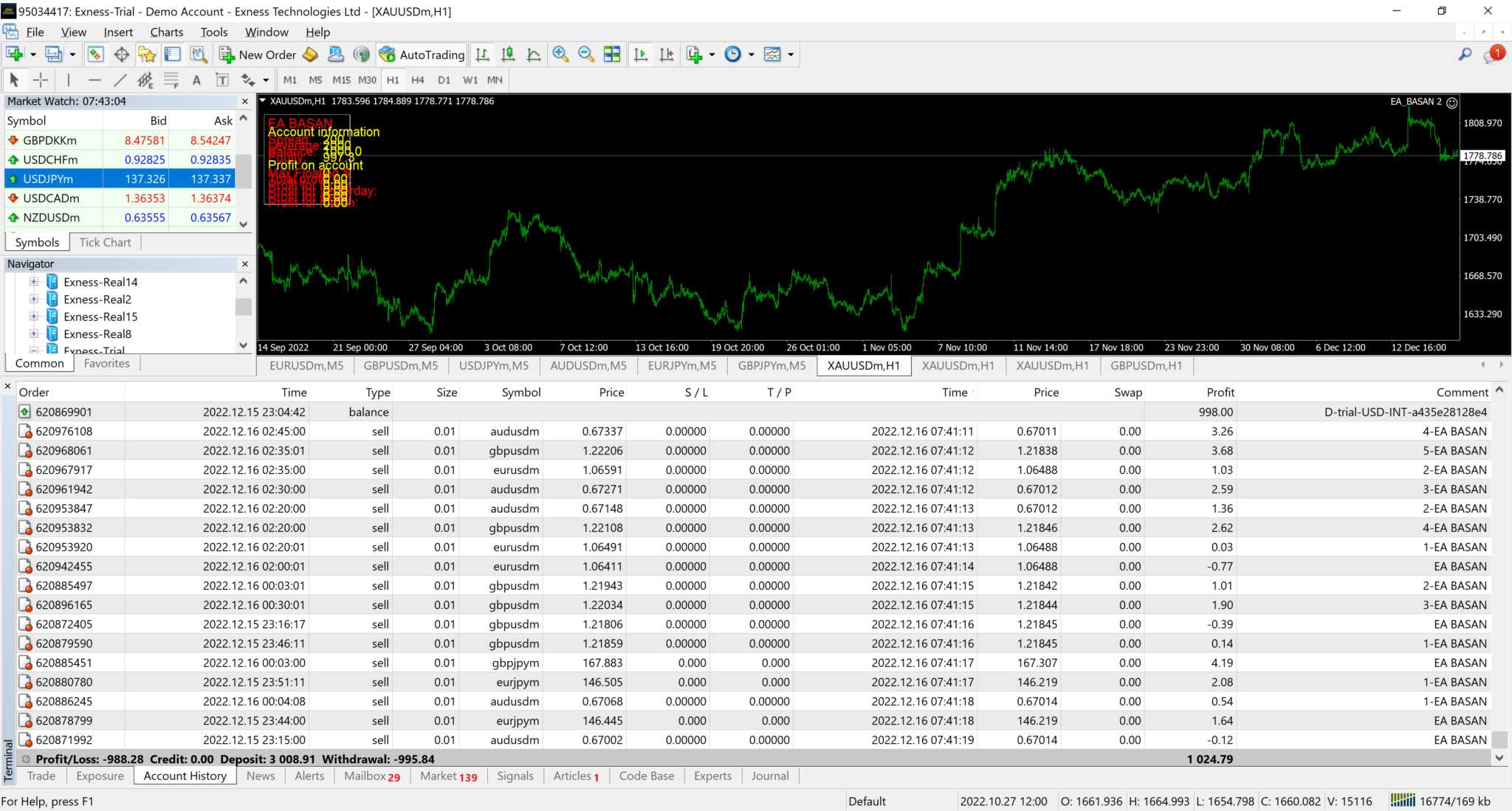This screenshot has width=1512, height=811.
Task: Switch to GBPUSDm,M5 chart tab
Action: point(400,365)
